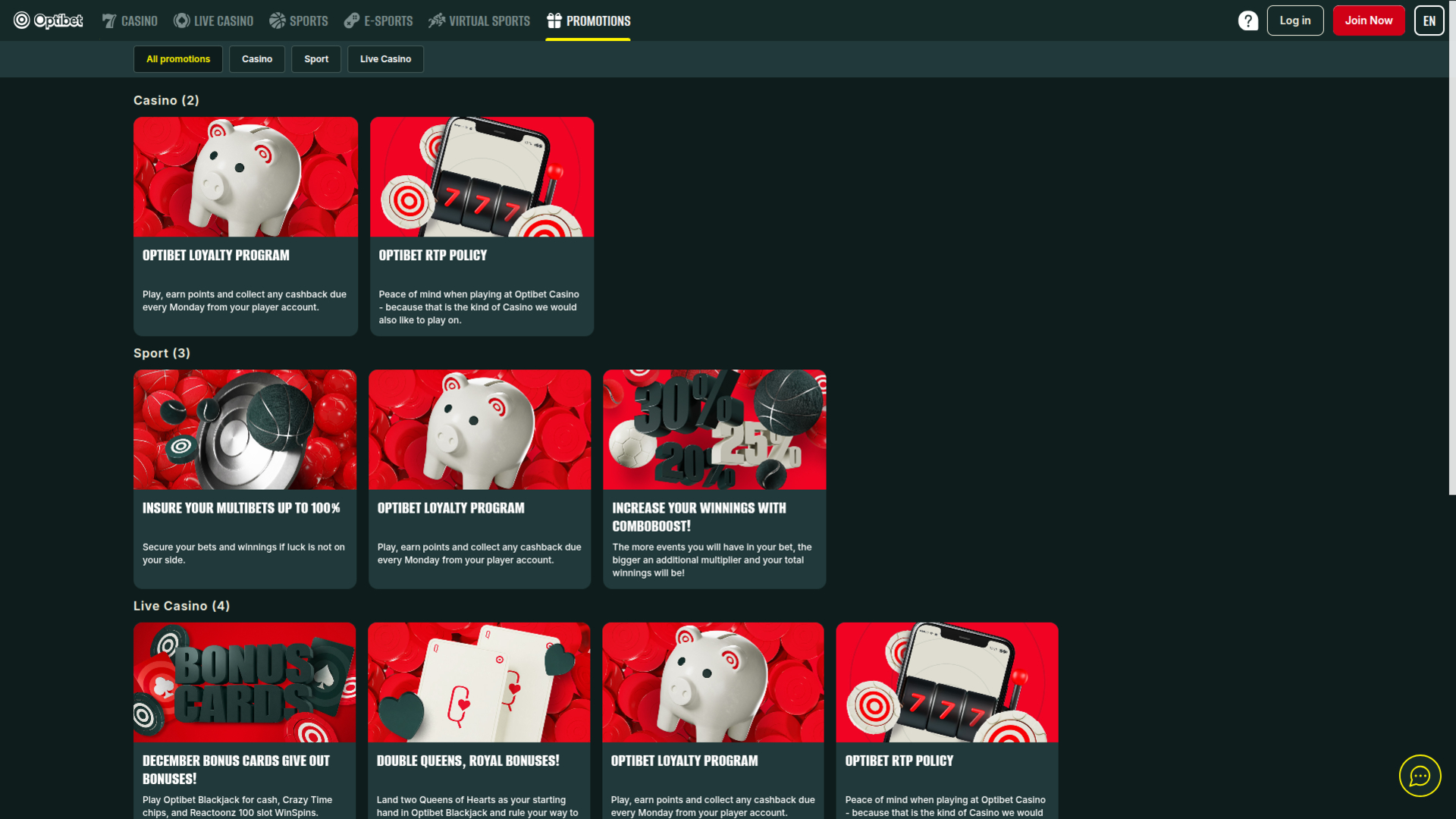
Task: Open the Optibet RTP Policy casino card
Action: 482,226
